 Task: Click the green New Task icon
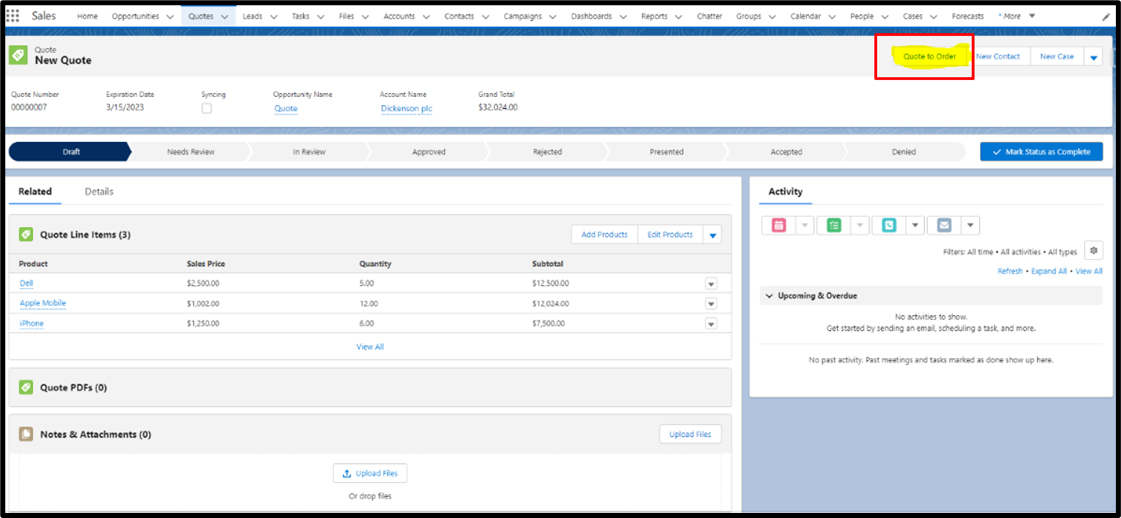[x=834, y=226]
